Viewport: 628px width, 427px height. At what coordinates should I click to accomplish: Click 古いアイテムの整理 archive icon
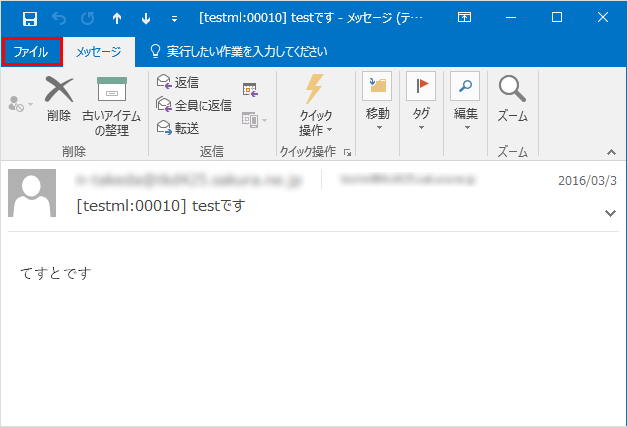[x=112, y=90]
